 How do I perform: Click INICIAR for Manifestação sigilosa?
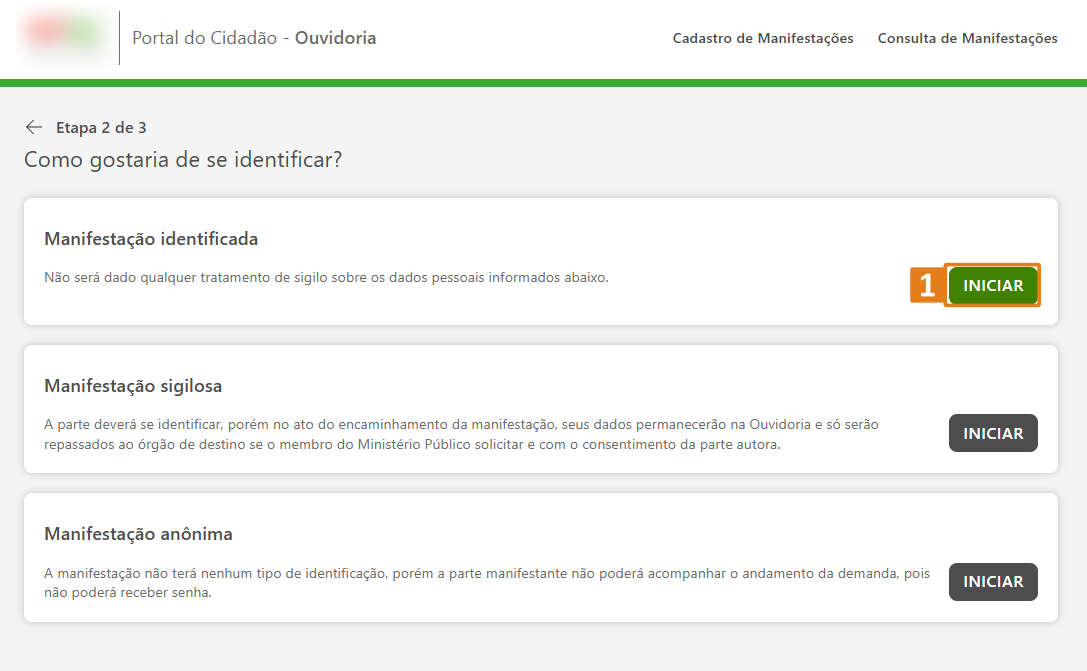(992, 433)
